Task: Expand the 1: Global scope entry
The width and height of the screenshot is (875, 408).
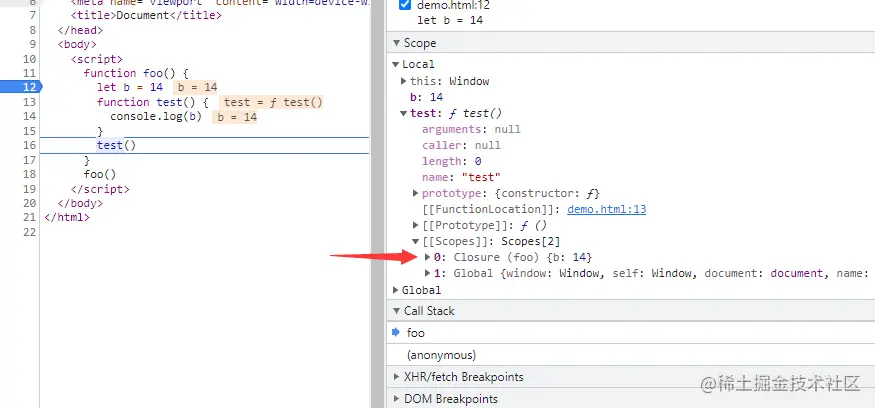Action: click(x=428, y=273)
